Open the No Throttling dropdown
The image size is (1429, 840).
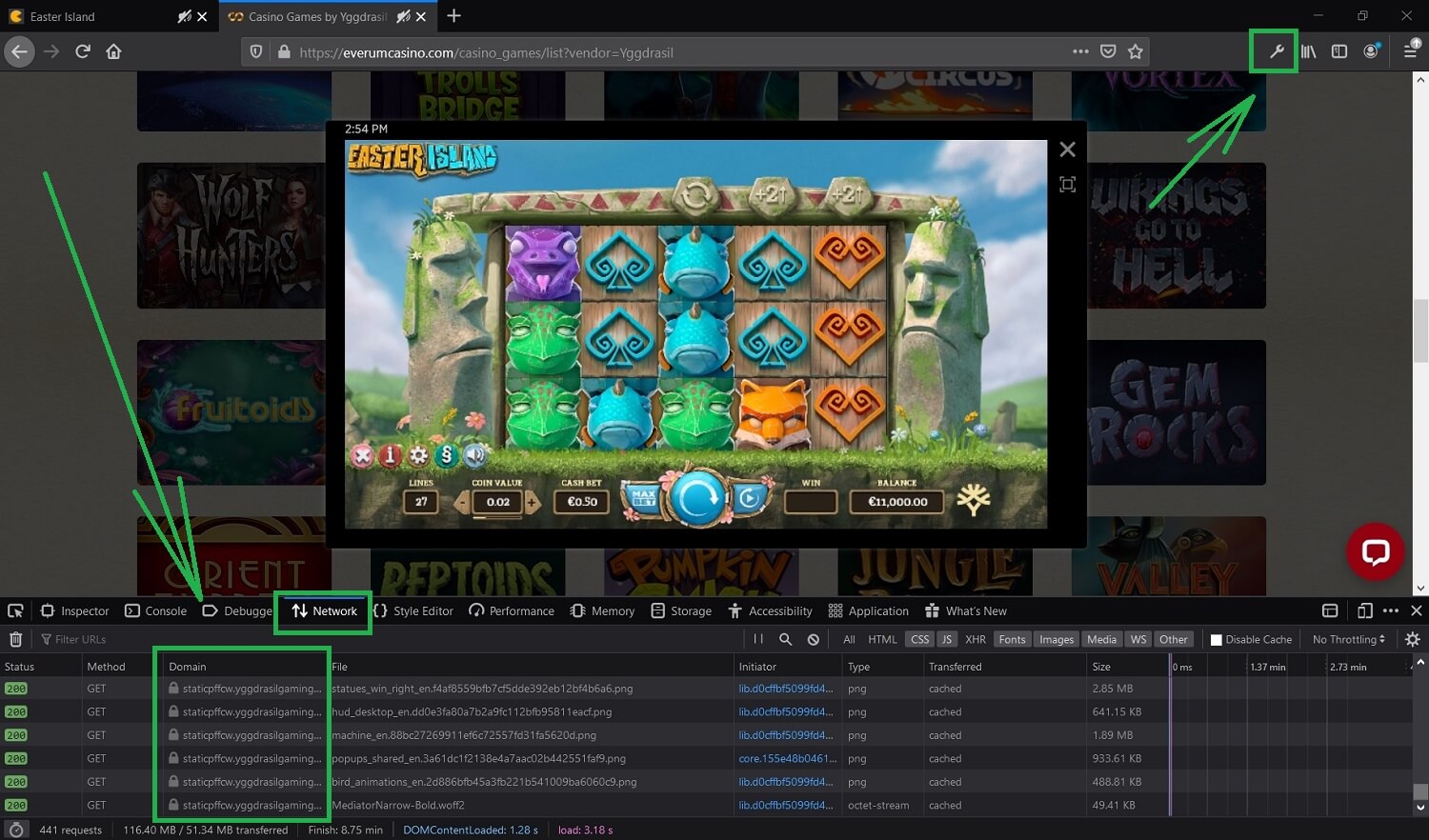click(x=1348, y=639)
